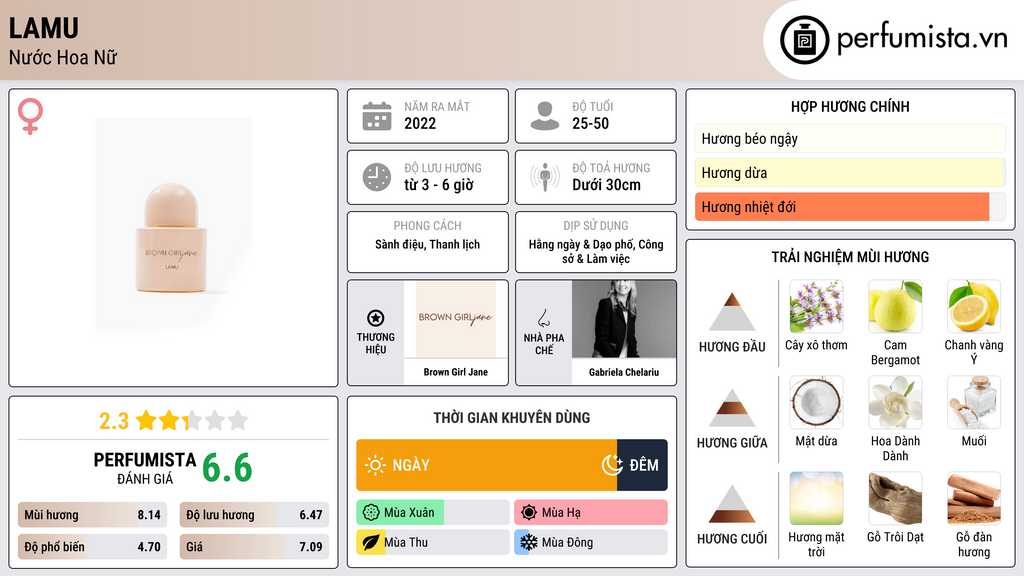Click the orange Ngày daytime bar
Viewport: 1024px width, 576px height.
point(487,465)
